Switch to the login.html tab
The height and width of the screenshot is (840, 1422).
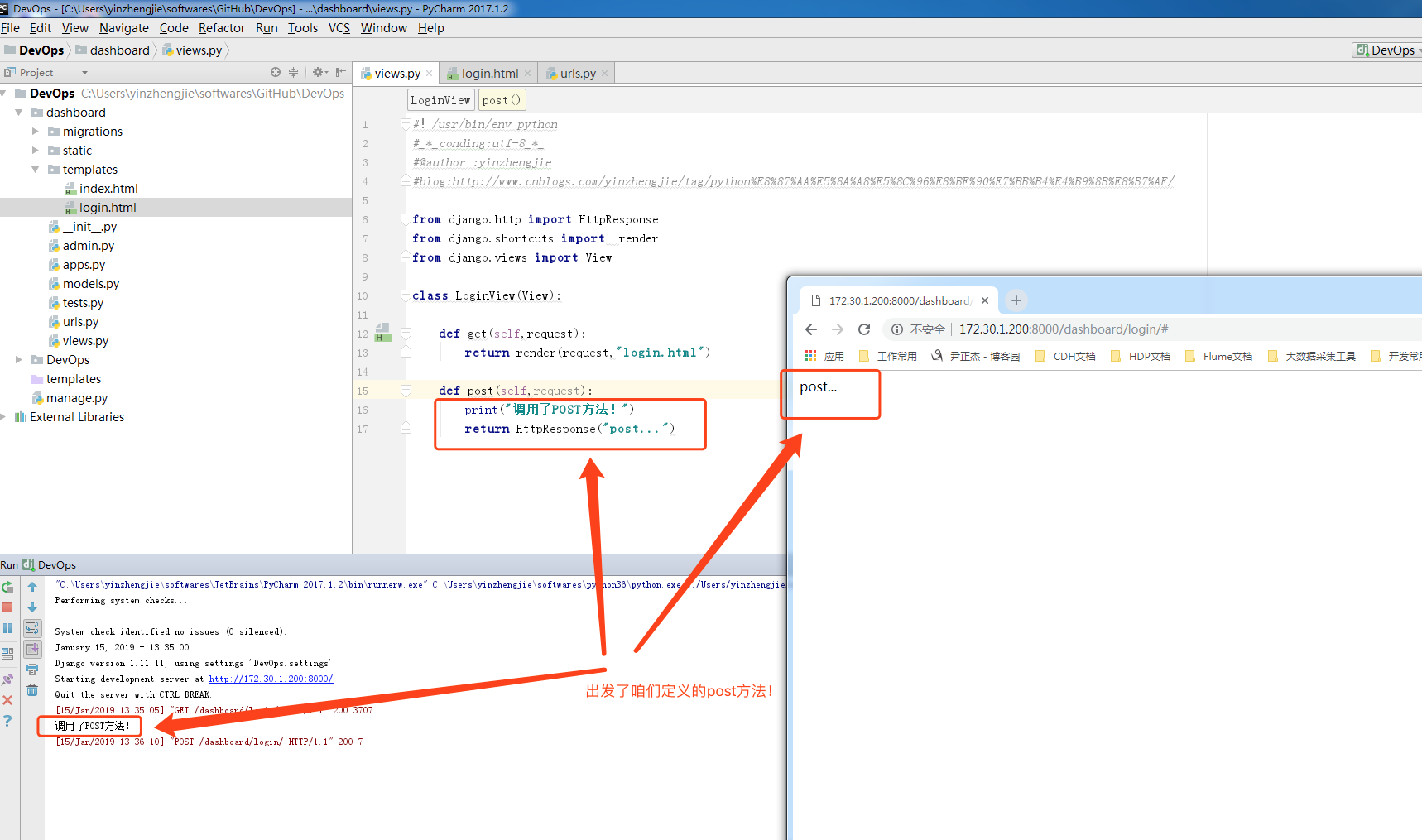pos(489,74)
